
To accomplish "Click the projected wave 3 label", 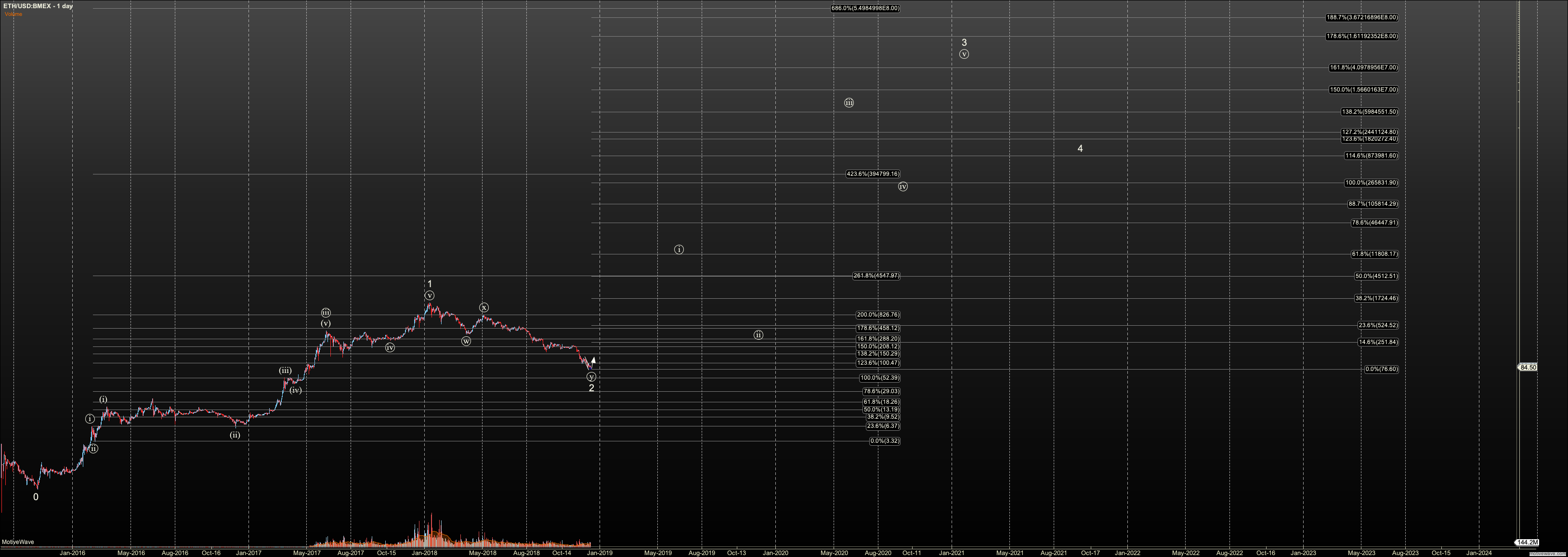I will point(964,42).
